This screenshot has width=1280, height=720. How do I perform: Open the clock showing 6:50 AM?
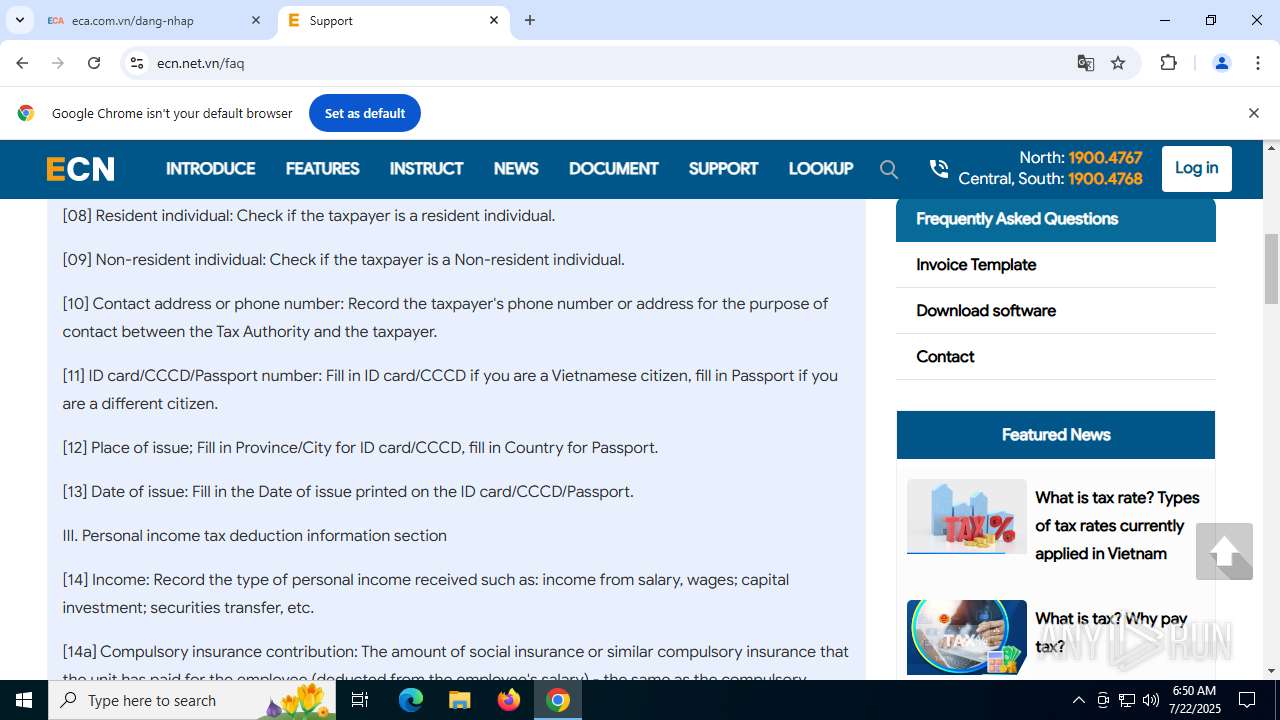(1194, 700)
